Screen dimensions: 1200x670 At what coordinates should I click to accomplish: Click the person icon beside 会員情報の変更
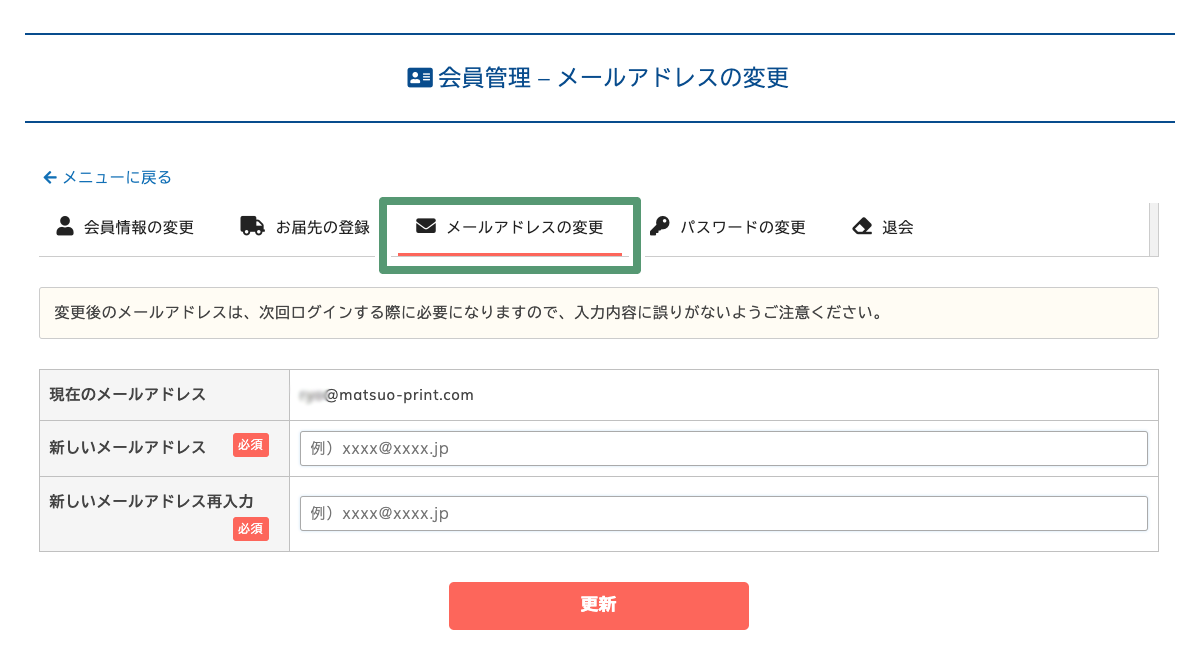[x=65, y=226]
